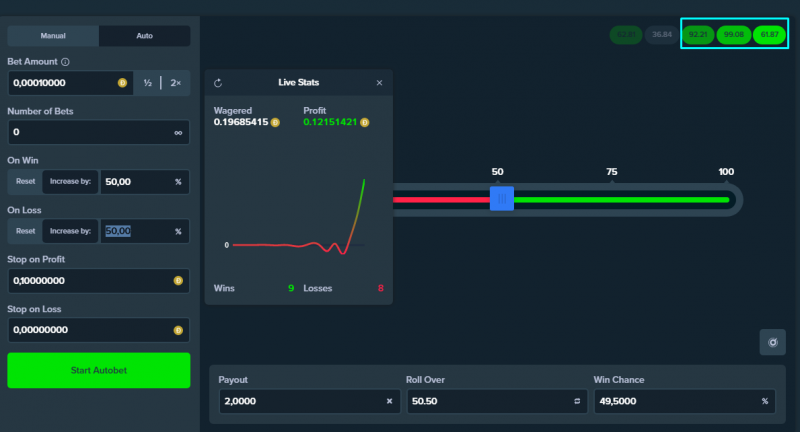800x432 pixels.
Task: Click the blue slider handle on the dice bar
Action: (502, 198)
